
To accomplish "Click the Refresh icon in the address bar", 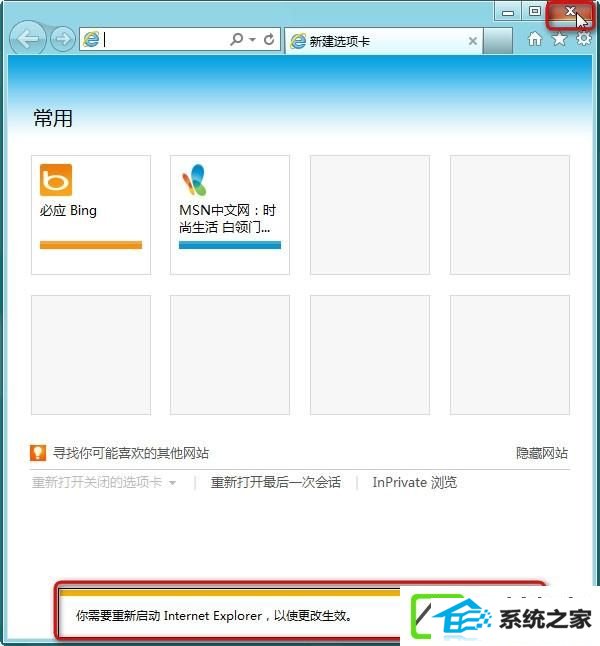I will click(269, 39).
